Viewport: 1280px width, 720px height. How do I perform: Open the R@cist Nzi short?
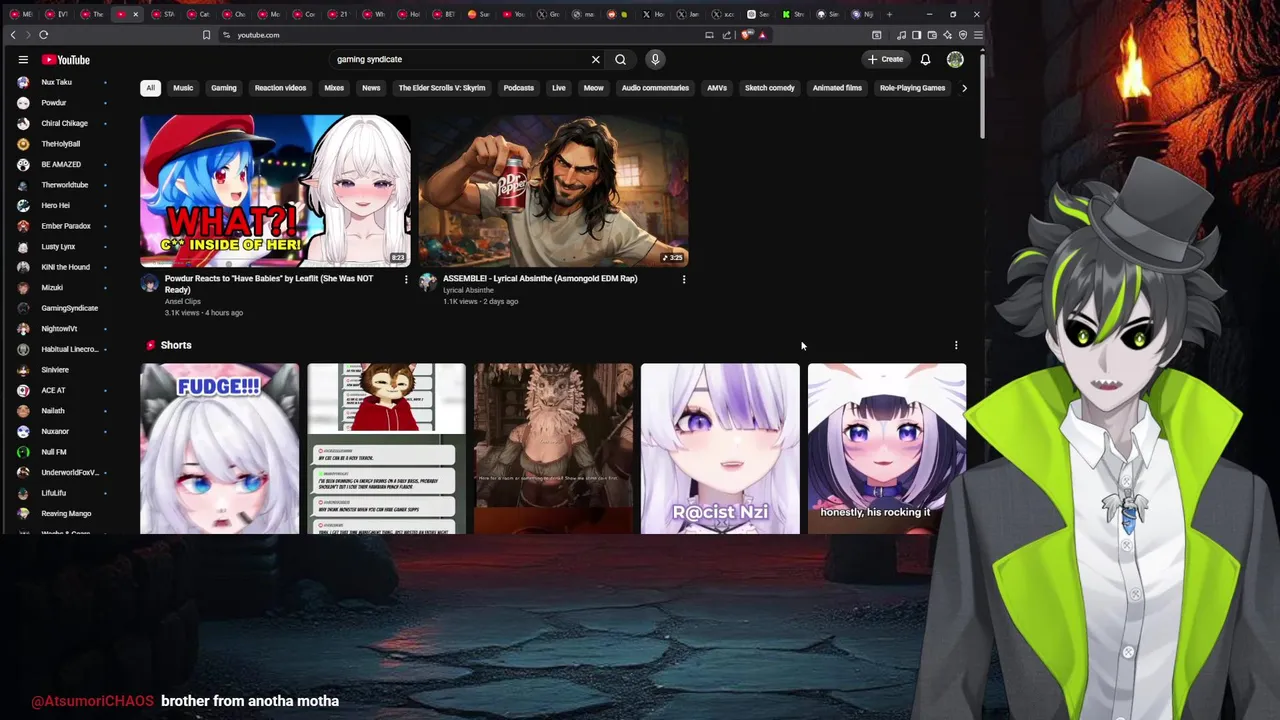tap(720, 448)
